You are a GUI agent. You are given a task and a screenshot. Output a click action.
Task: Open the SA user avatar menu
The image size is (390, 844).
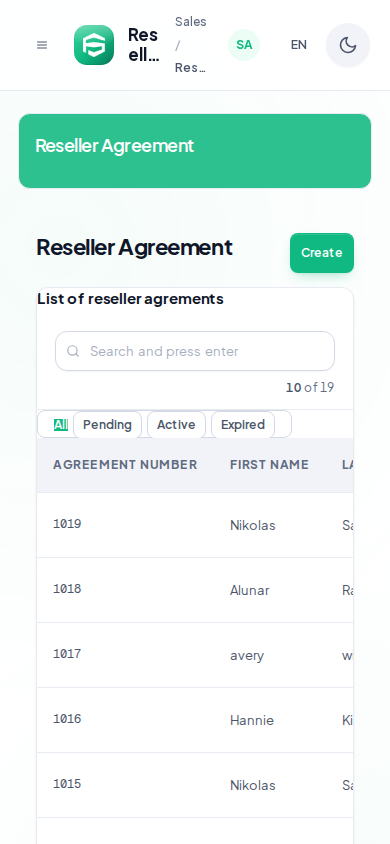pyautogui.click(x=244, y=45)
